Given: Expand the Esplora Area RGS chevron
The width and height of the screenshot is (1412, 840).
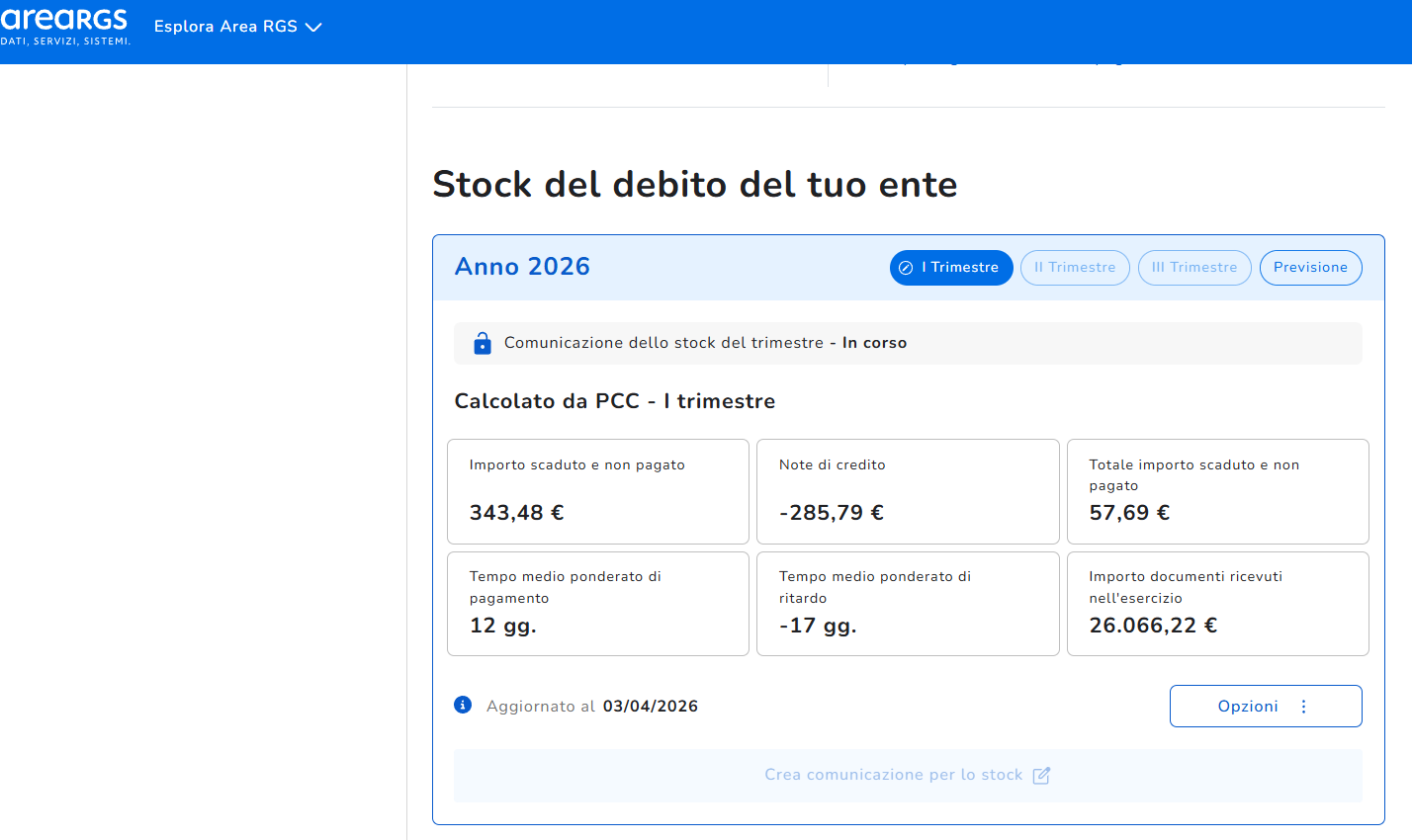Looking at the screenshot, I should tap(313, 28).
